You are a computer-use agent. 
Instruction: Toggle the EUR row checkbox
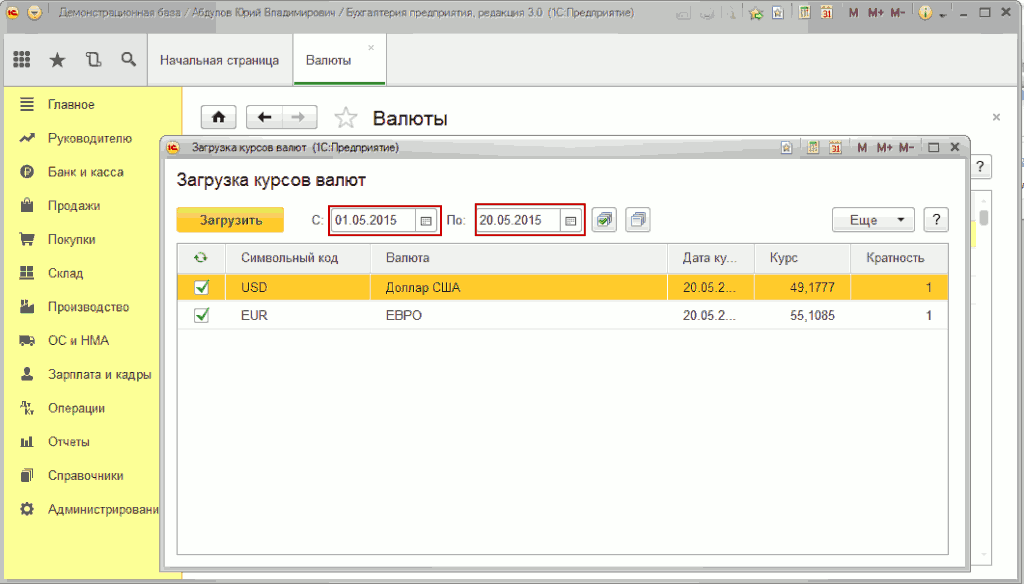[x=202, y=316]
